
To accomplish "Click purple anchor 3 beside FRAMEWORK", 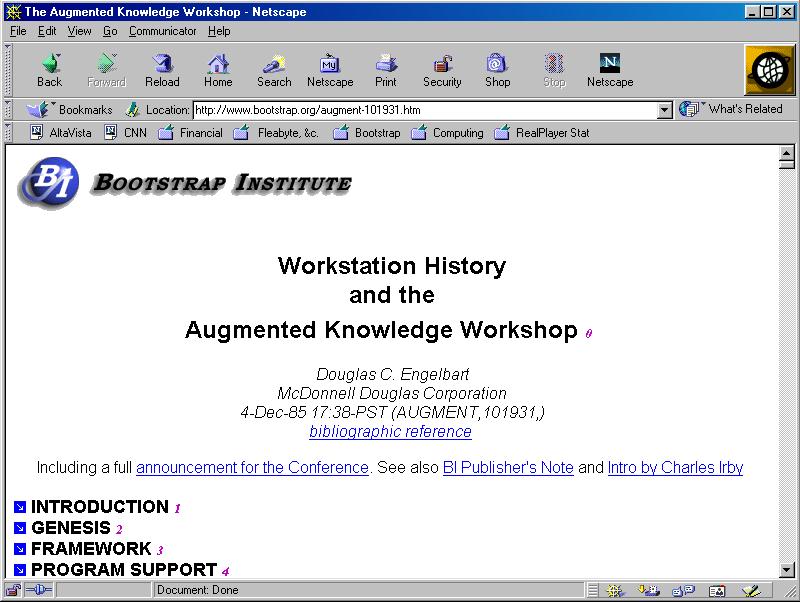I will point(160,550).
